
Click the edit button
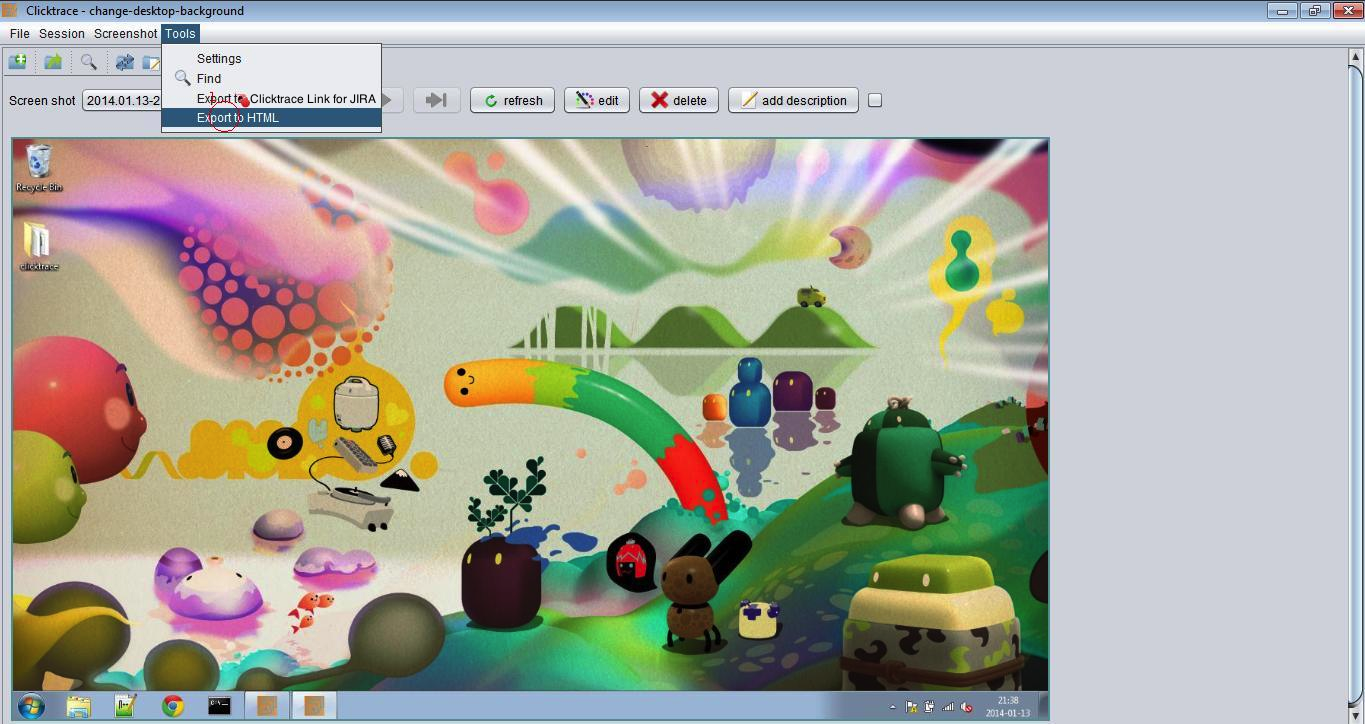(x=597, y=100)
